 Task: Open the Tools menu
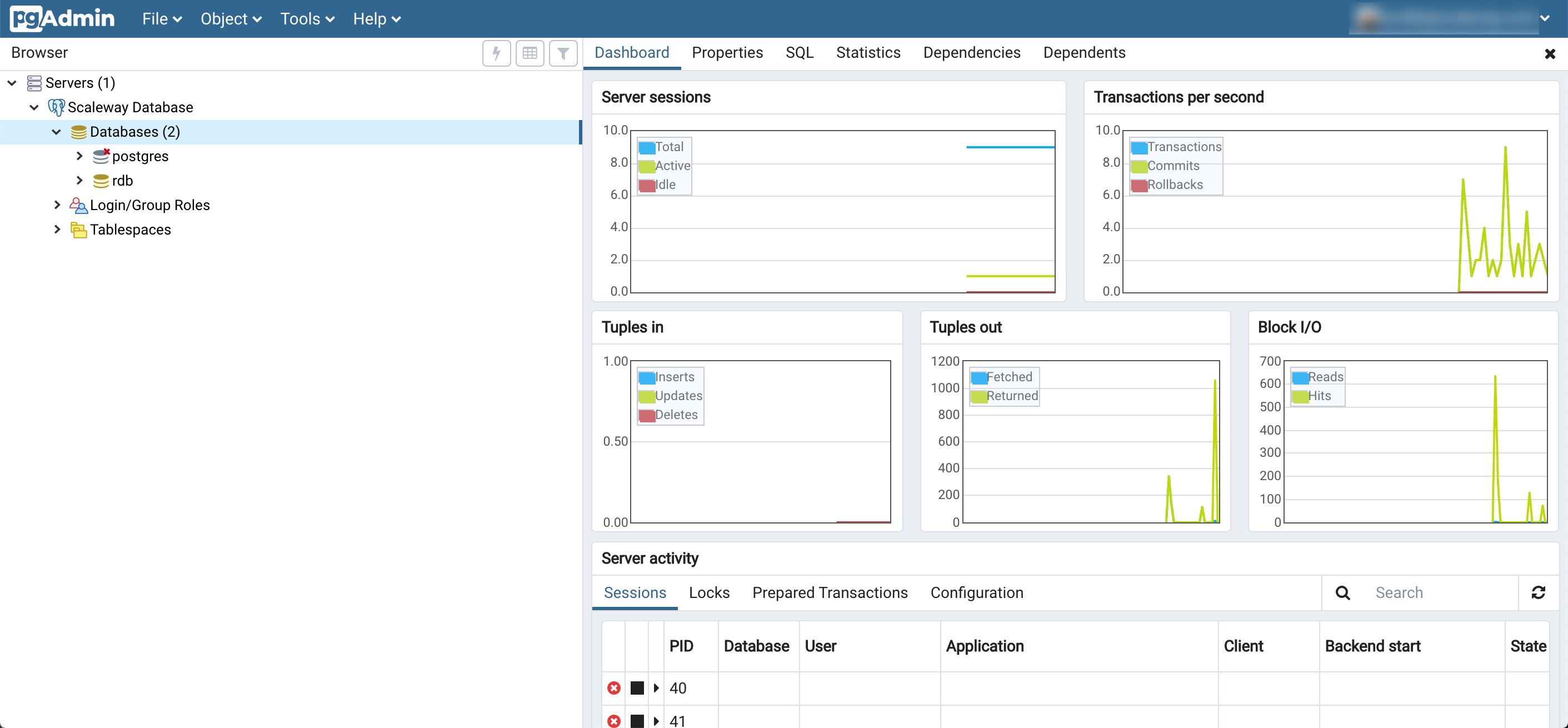(307, 19)
